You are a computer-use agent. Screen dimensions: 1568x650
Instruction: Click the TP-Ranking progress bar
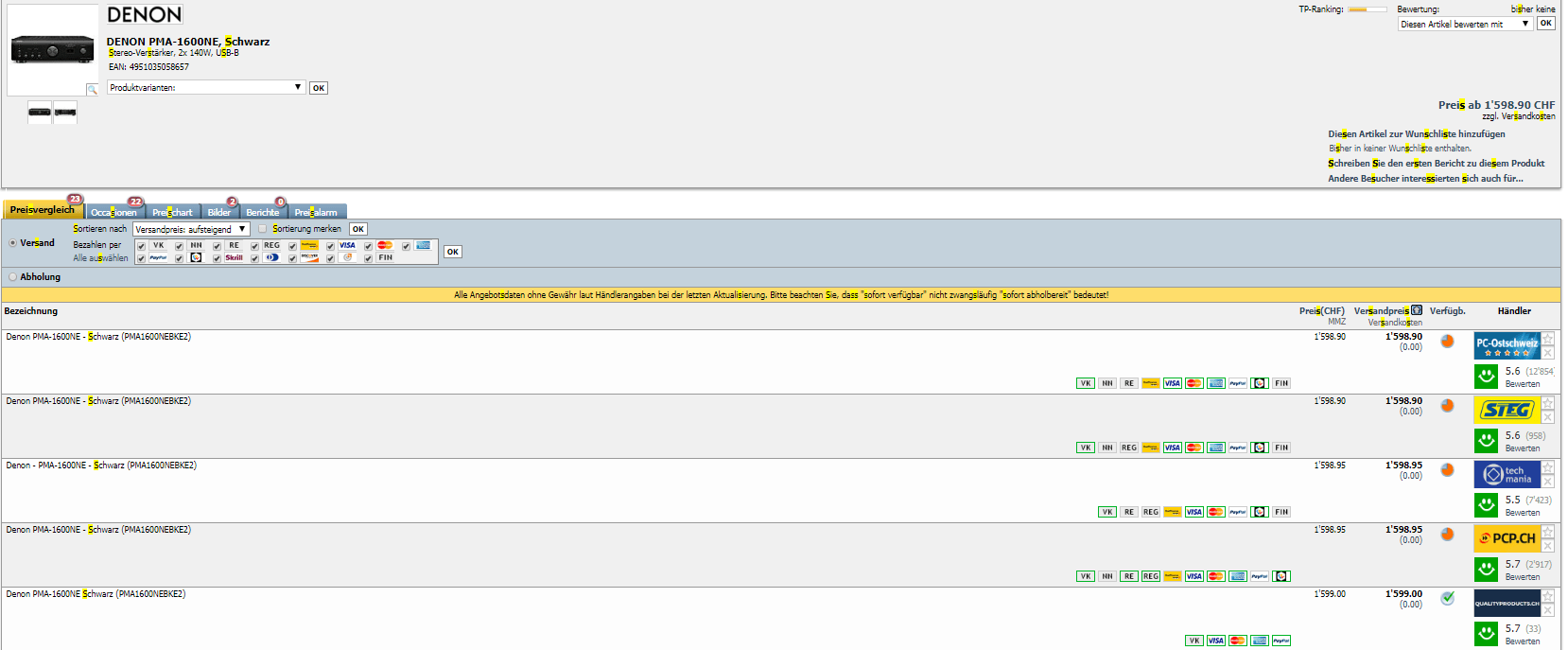point(1369,9)
